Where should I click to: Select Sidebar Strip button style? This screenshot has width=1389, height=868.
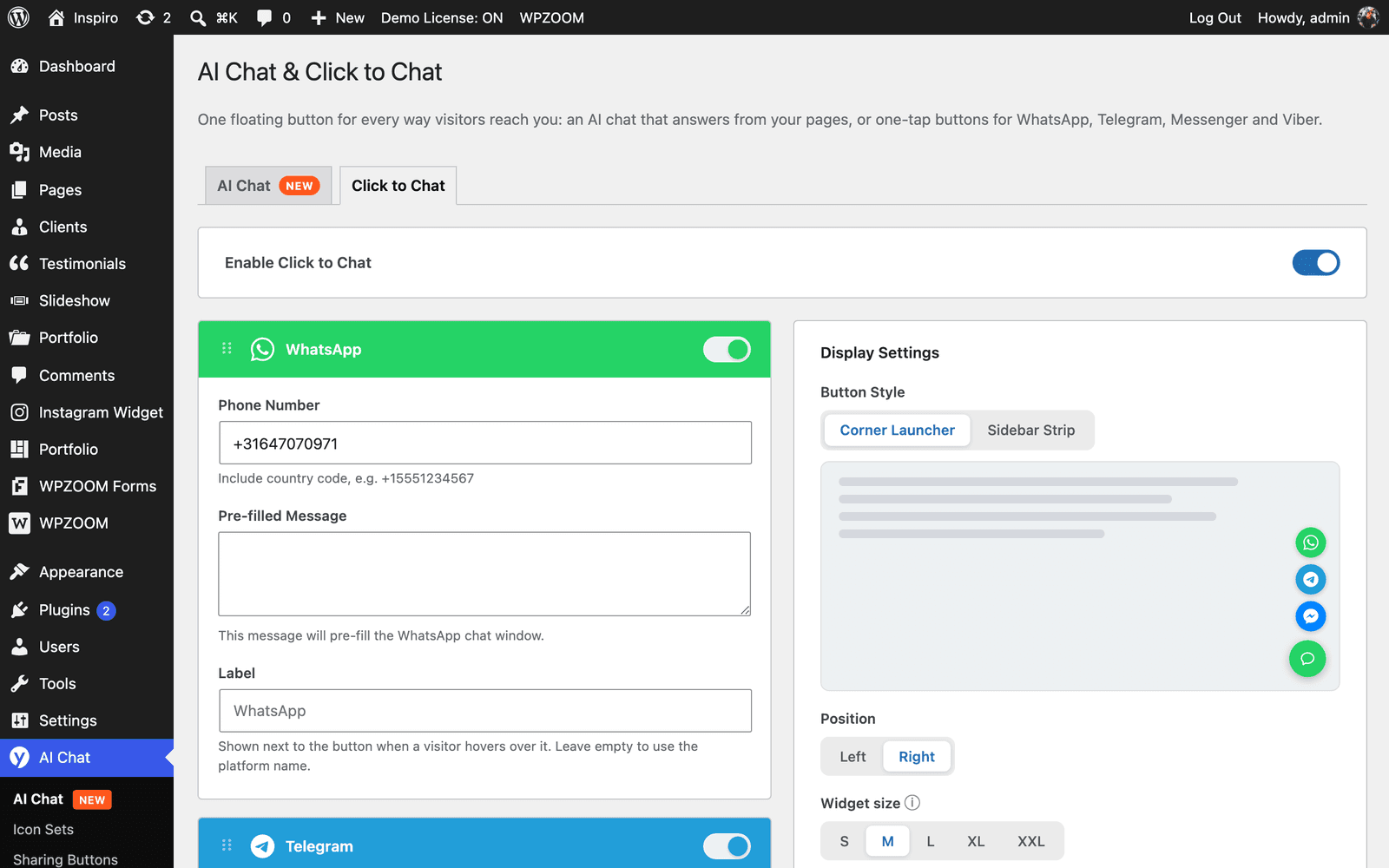click(1031, 430)
